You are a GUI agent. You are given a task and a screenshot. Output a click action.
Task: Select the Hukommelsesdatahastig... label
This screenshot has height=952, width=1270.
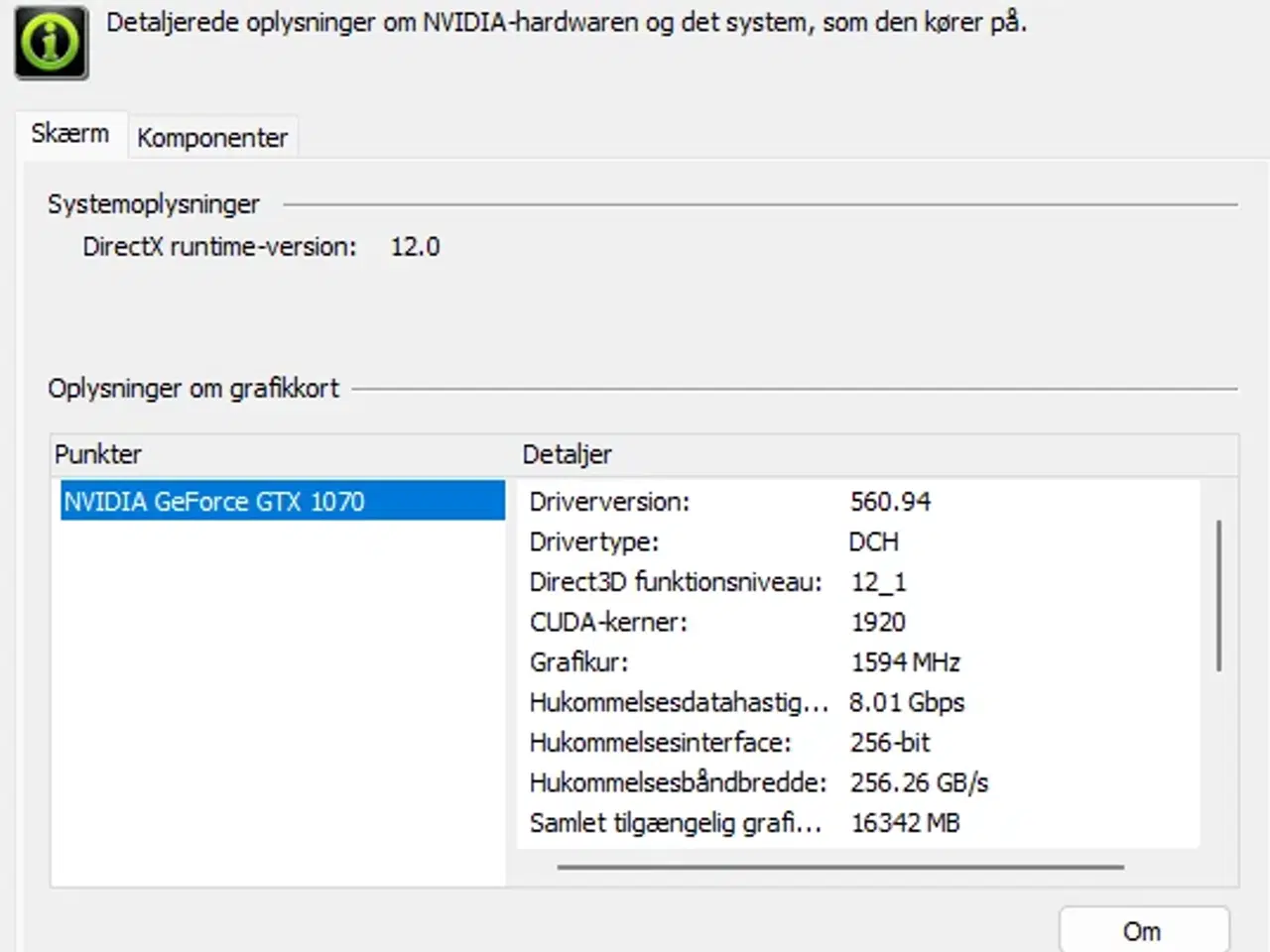[x=679, y=702]
